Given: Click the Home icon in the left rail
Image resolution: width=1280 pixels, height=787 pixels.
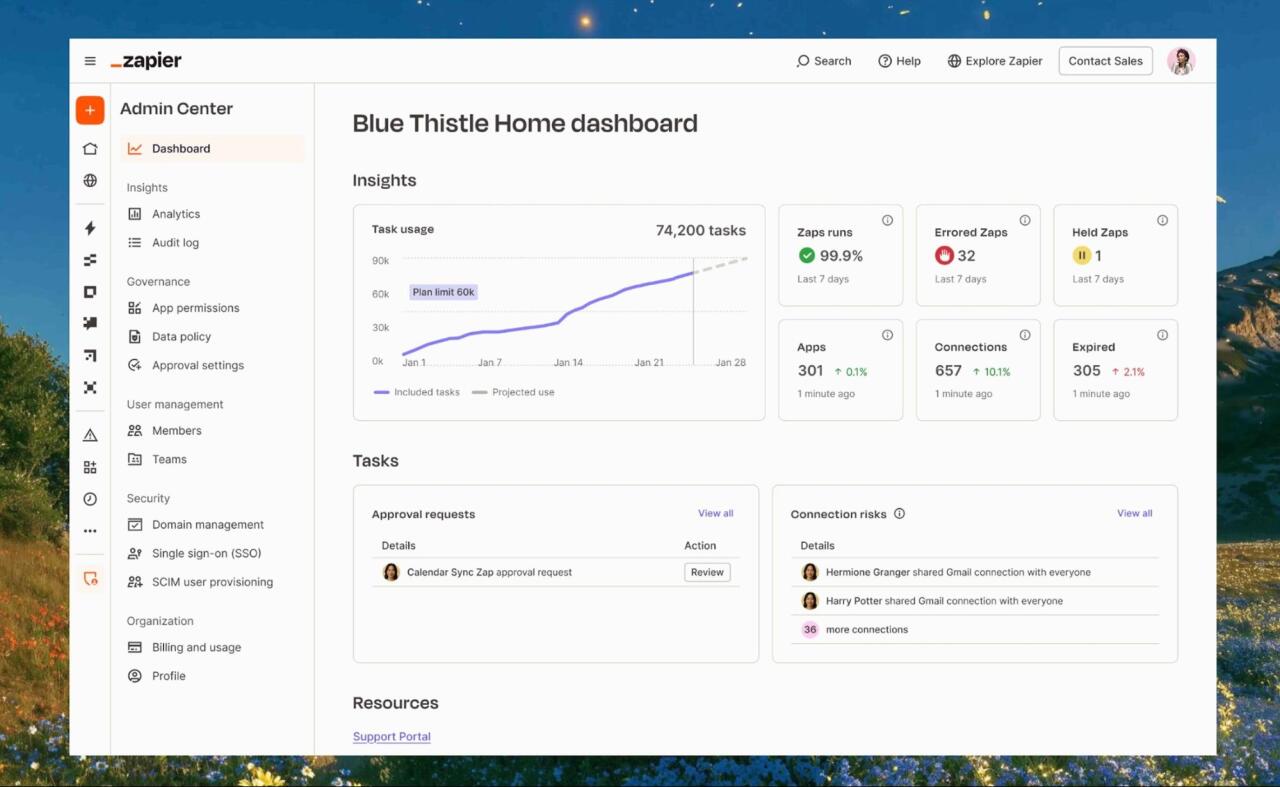Looking at the screenshot, I should pyautogui.click(x=89, y=148).
